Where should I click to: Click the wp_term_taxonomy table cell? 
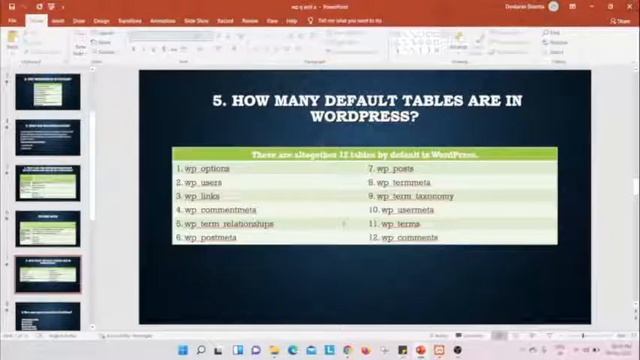click(461, 196)
